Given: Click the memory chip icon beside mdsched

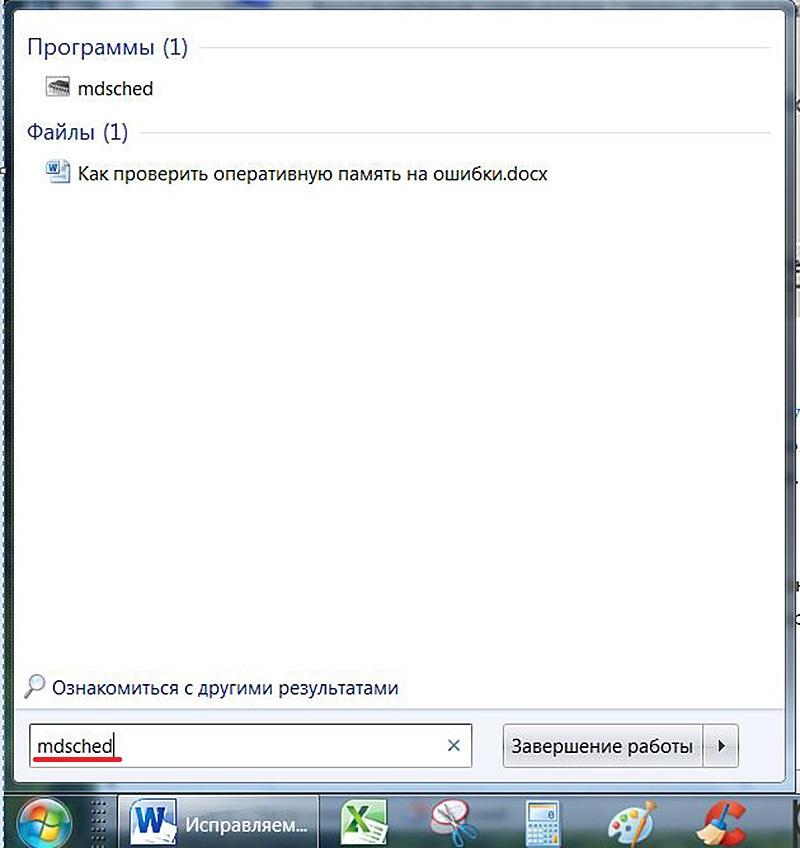Looking at the screenshot, I should (58, 87).
